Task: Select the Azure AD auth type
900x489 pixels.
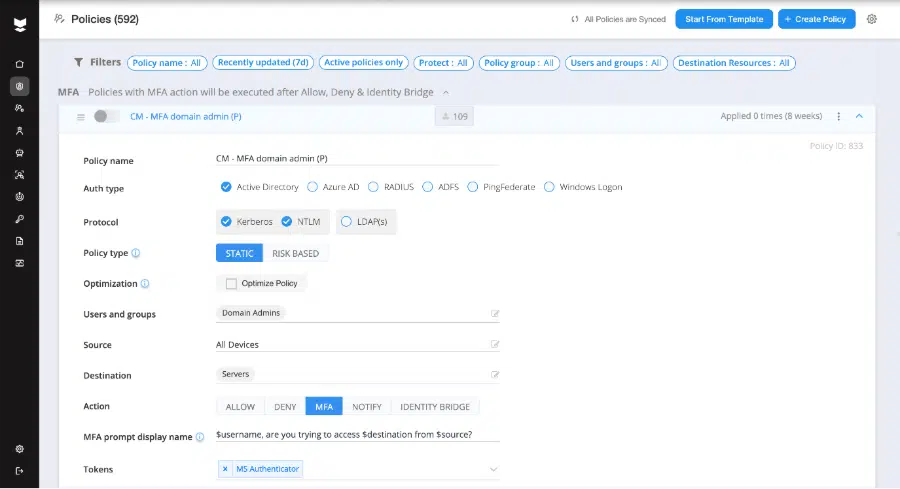Action: click(x=313, y=187)
